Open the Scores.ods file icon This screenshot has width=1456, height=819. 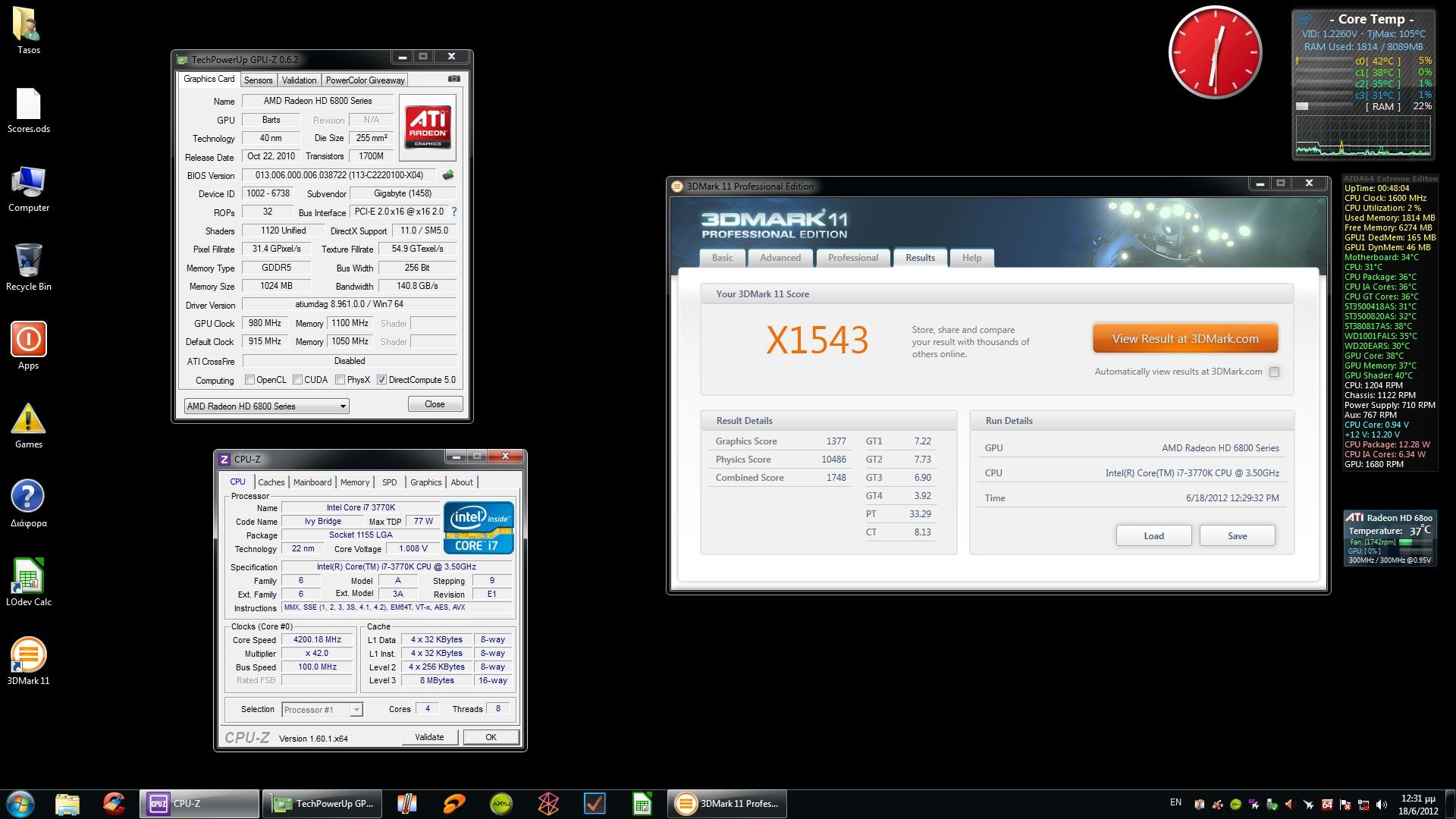pos(28,111)
